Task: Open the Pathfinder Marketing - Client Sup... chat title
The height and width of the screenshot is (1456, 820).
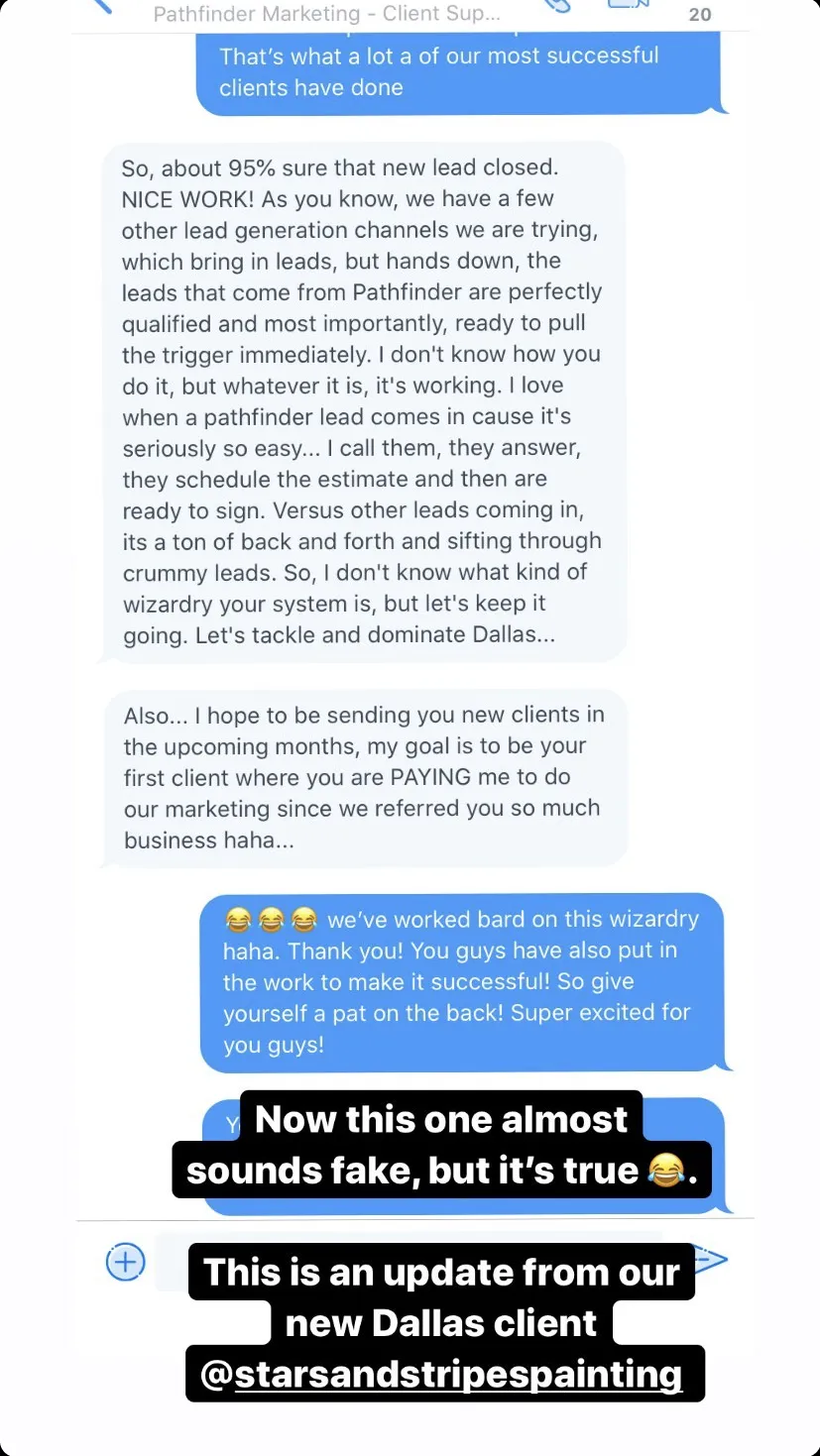Action: pos(327,14)
